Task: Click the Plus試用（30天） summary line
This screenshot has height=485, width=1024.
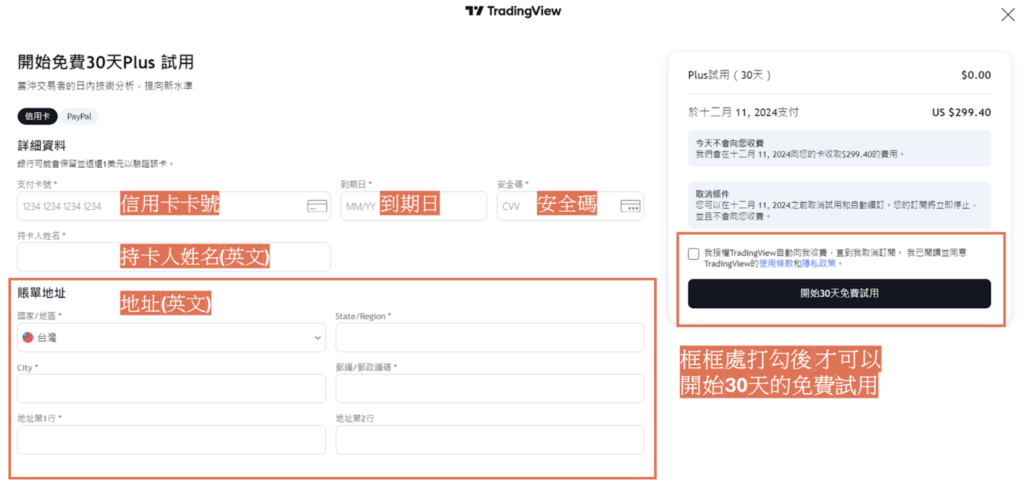Action: 729,75
